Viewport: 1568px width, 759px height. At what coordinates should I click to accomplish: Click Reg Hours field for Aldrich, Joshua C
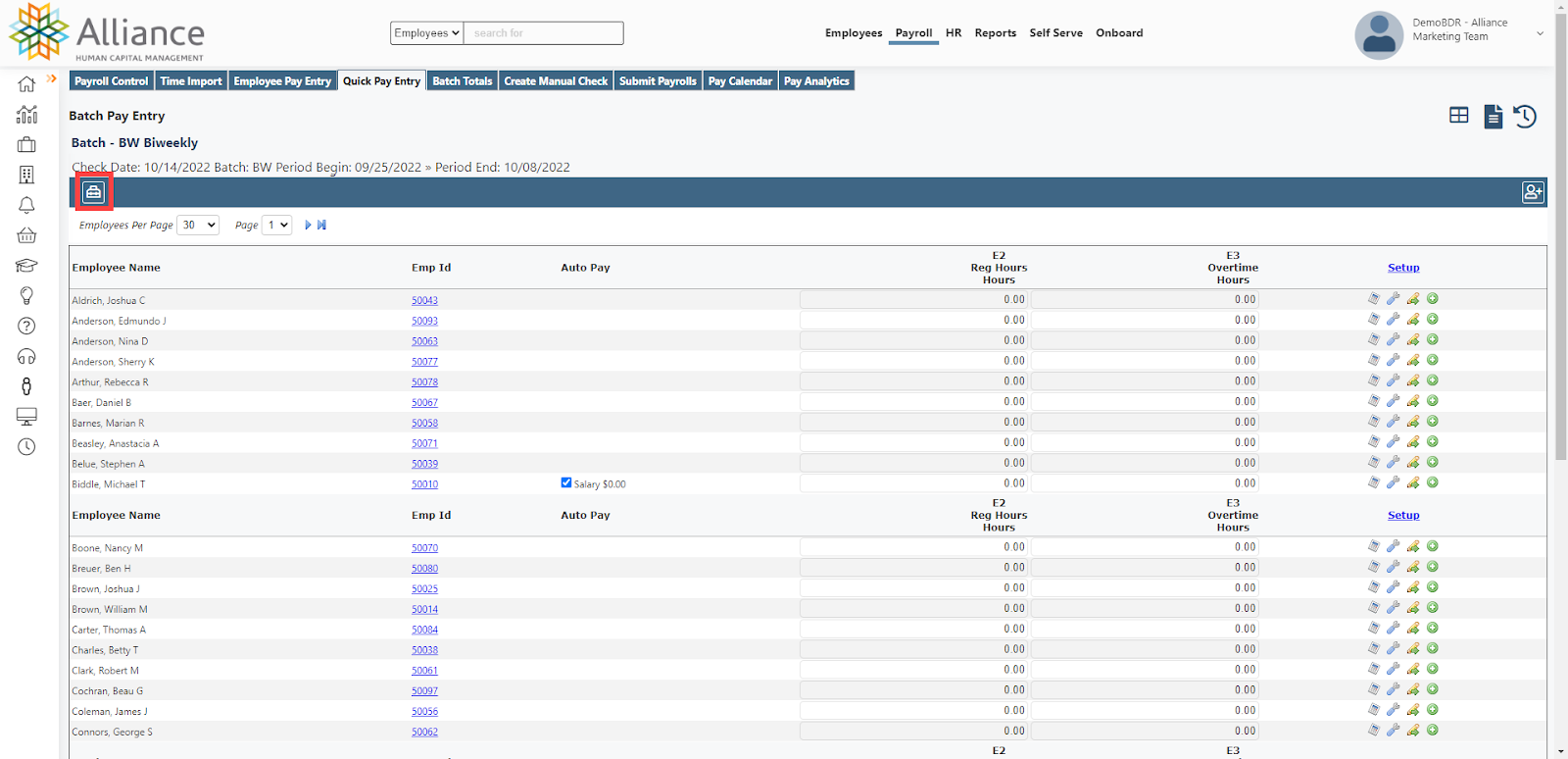tap(913, 300)
